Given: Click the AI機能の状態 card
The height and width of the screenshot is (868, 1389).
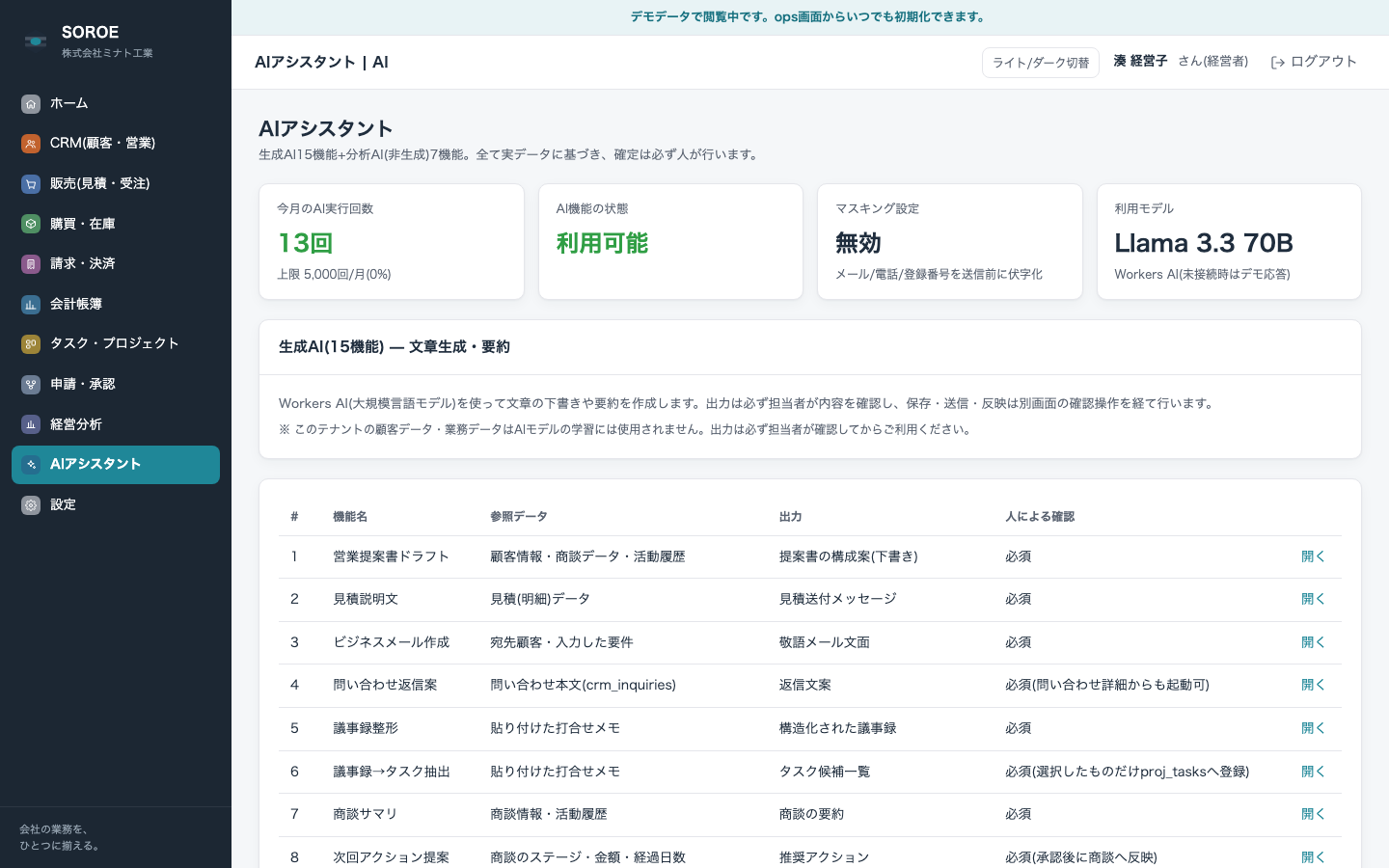Looking at the screenshot, I should coord(670,242).
